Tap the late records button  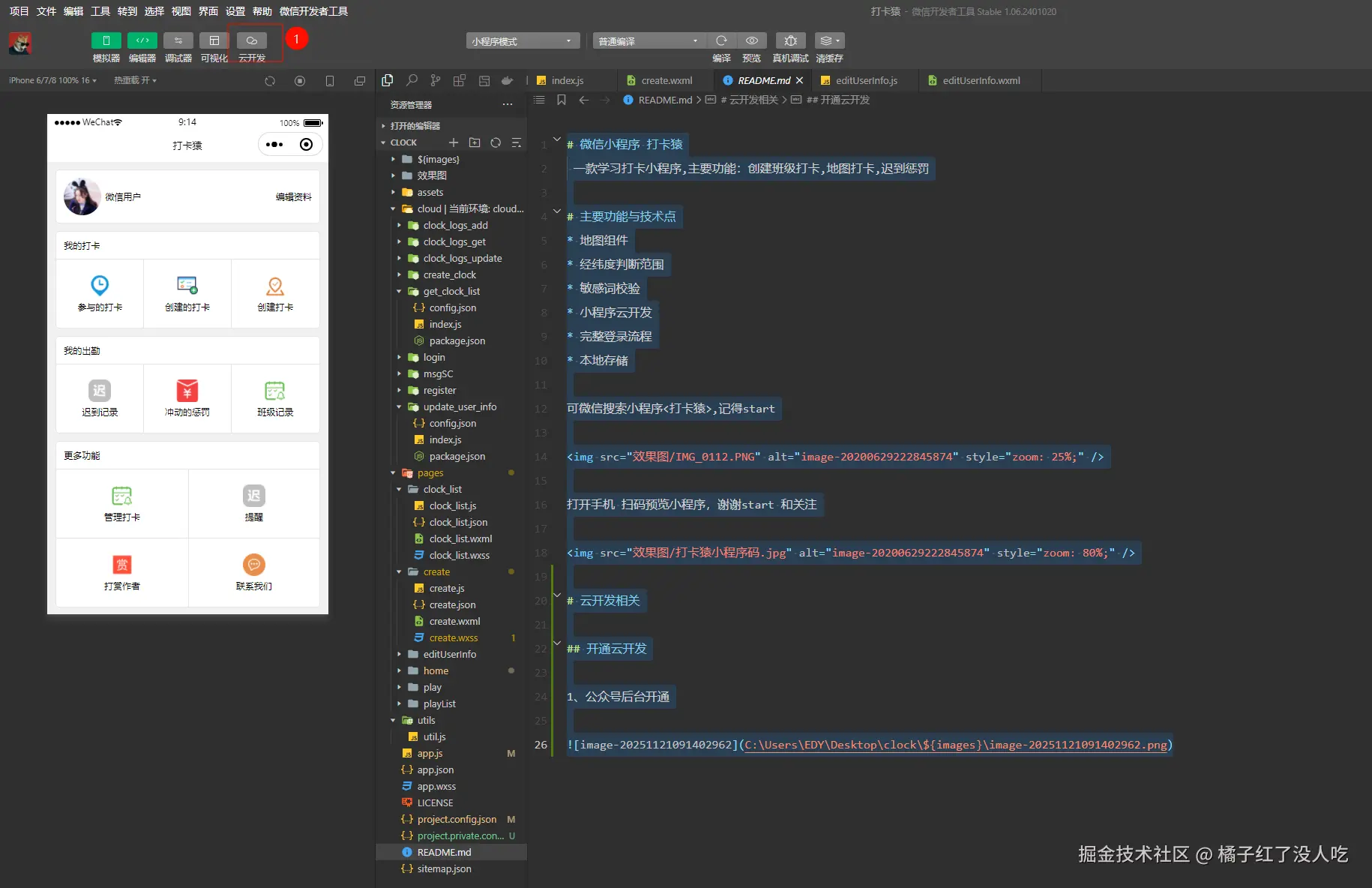tap(100, 399)
